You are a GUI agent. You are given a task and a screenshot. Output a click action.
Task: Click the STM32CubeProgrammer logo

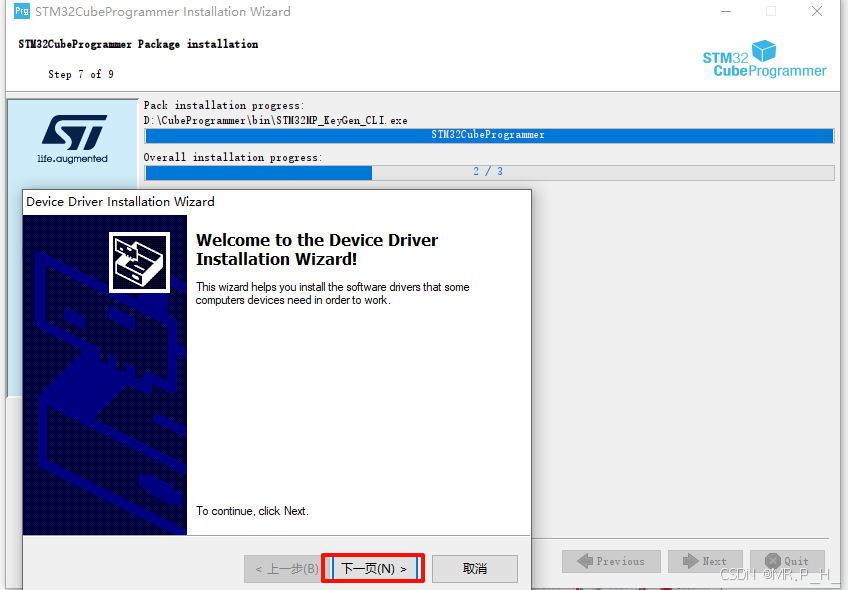[x=764, y=59]
